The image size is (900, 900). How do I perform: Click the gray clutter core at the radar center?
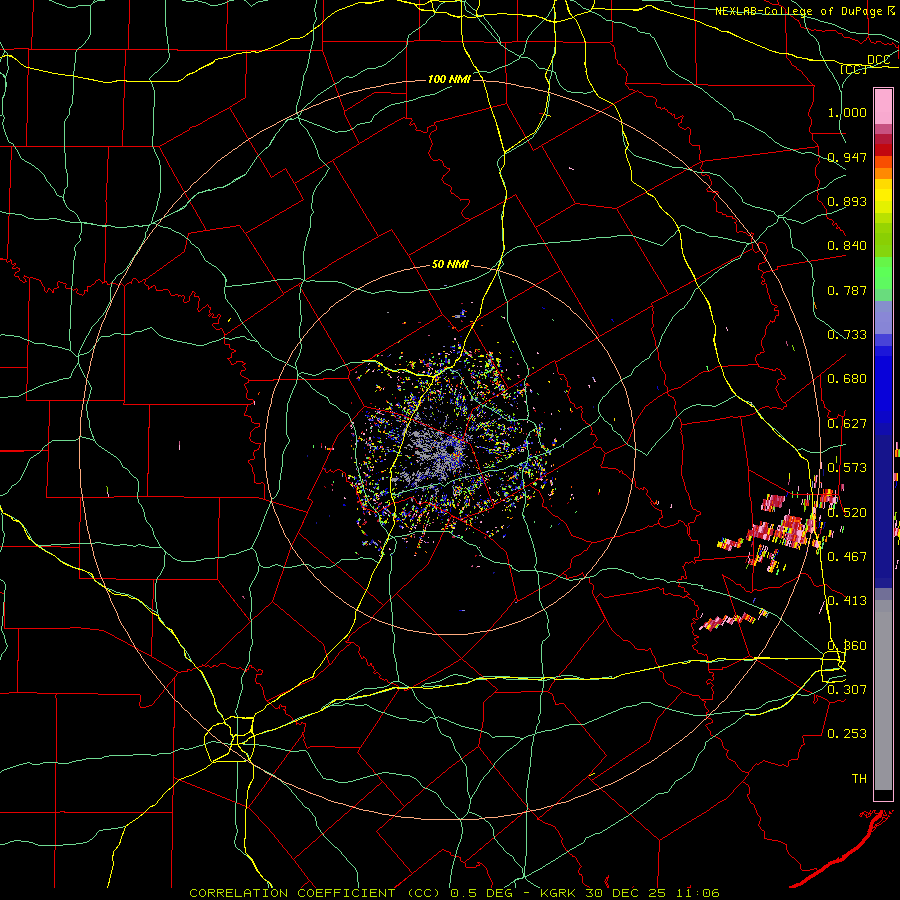[436, 451]
